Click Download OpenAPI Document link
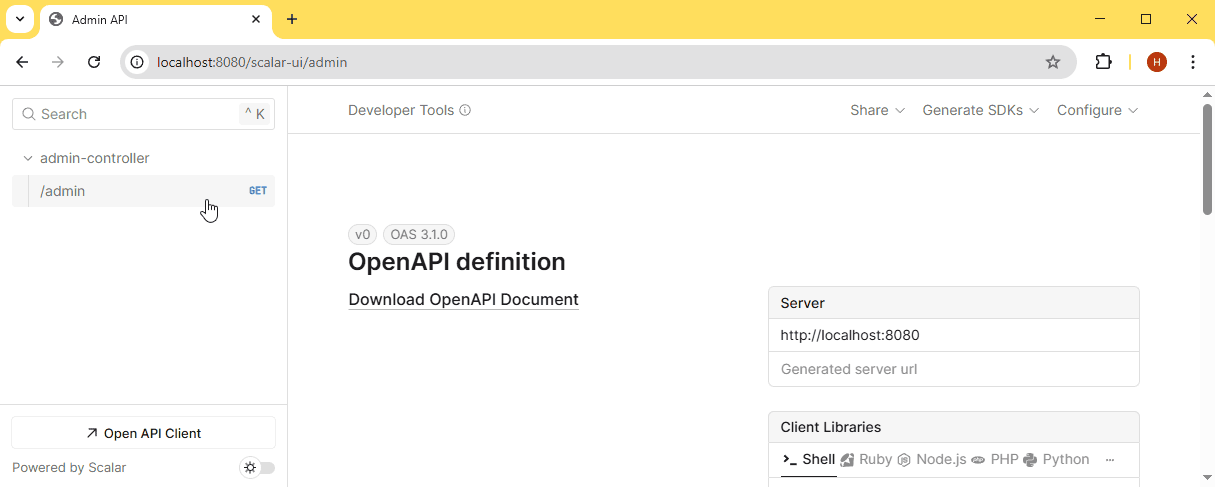Viewport: 1215px width, 487px height. click(463, 299)
